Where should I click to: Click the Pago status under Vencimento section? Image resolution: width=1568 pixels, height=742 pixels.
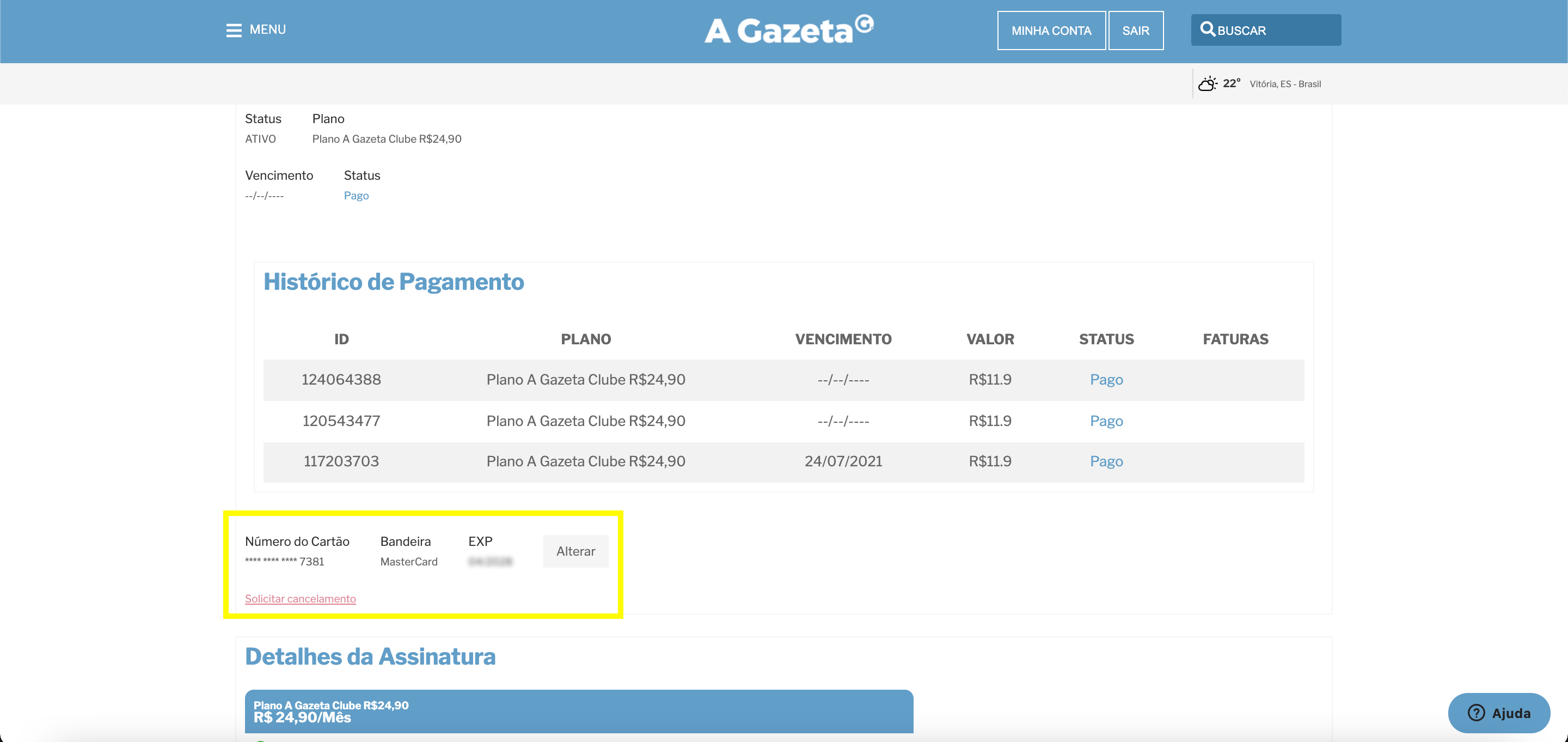click(x=356, y=196)
